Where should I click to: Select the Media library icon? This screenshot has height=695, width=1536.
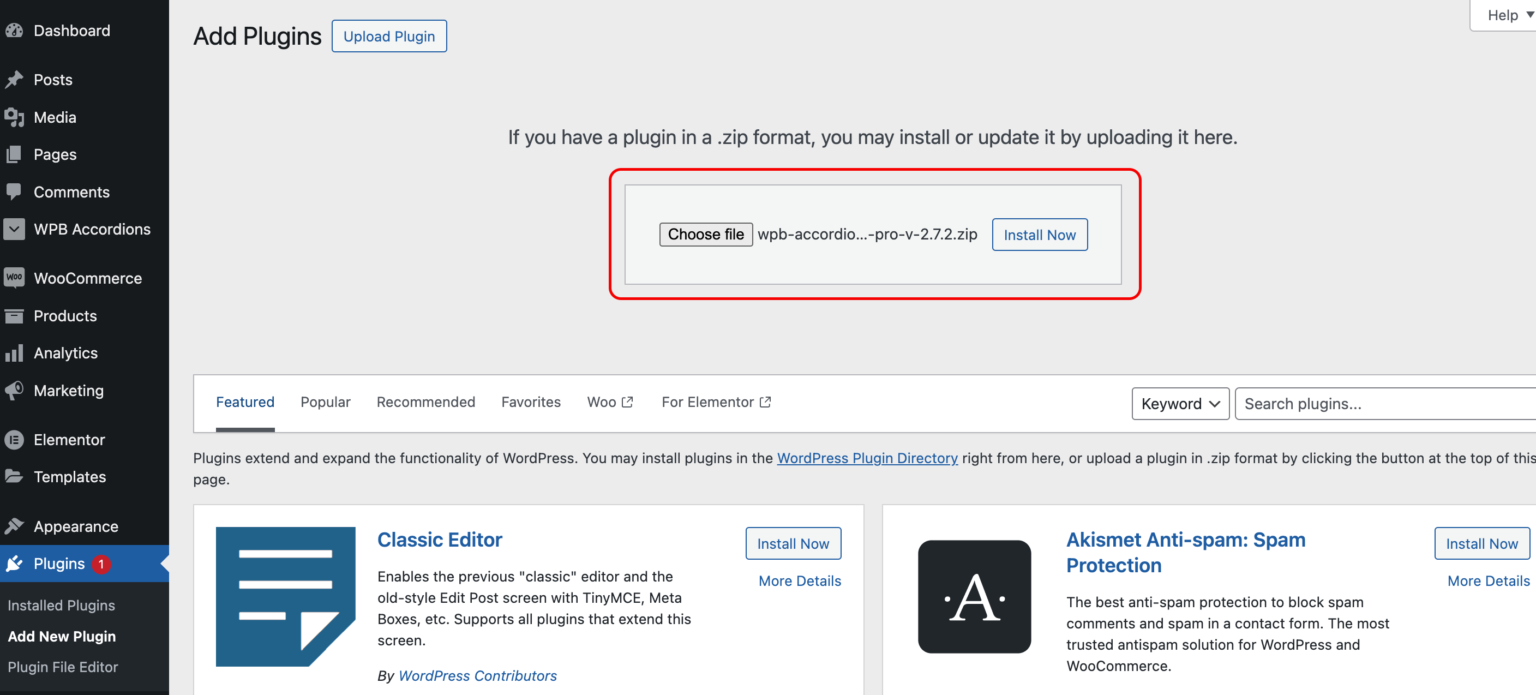[x=15, y=117]
